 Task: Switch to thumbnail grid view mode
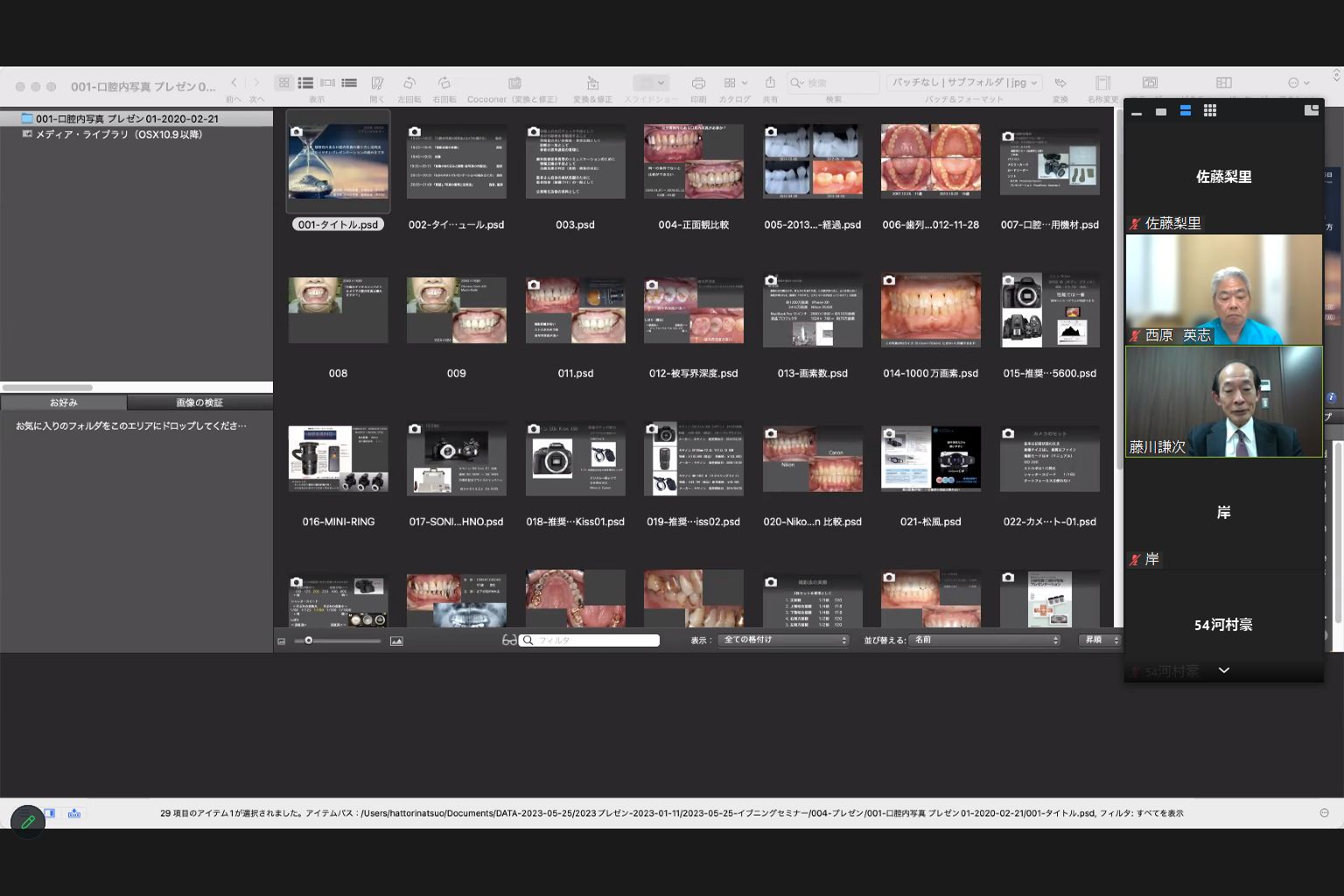(x=284, y=83)
